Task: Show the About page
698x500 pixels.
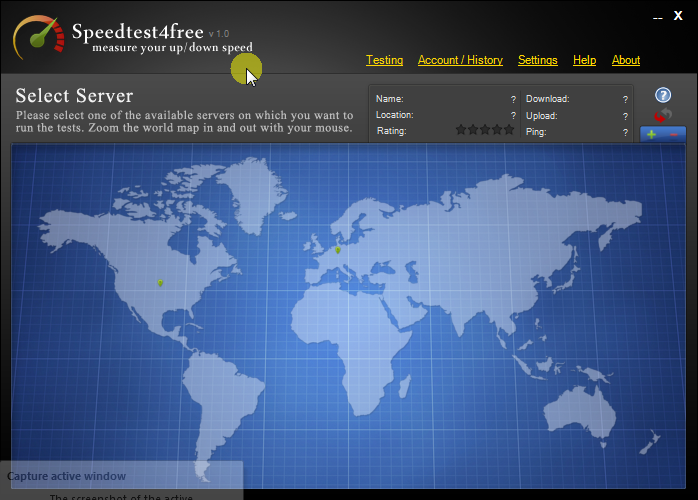Action: click(626, 60)
